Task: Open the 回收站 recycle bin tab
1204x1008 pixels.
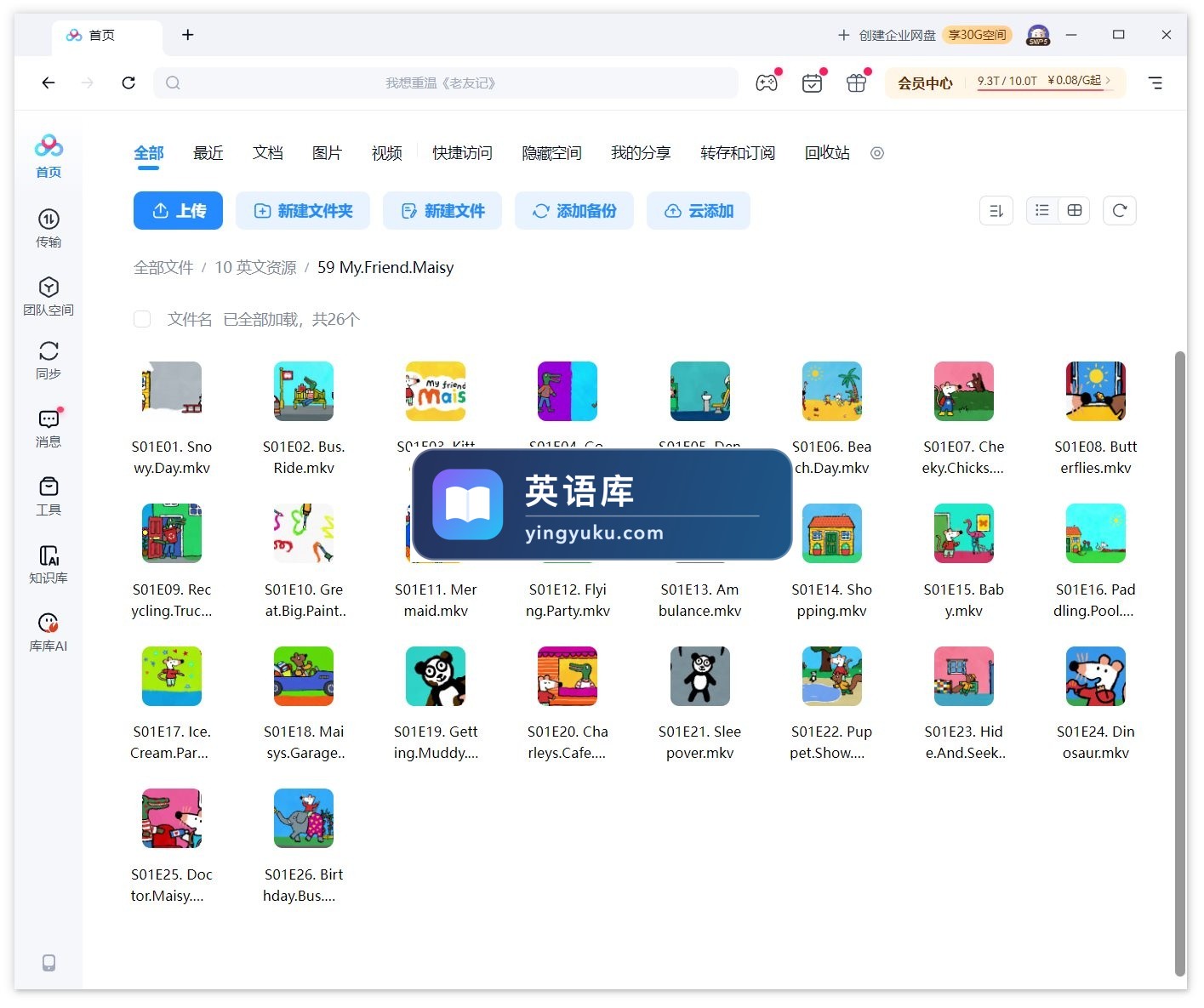Action: tap(827, 153)
